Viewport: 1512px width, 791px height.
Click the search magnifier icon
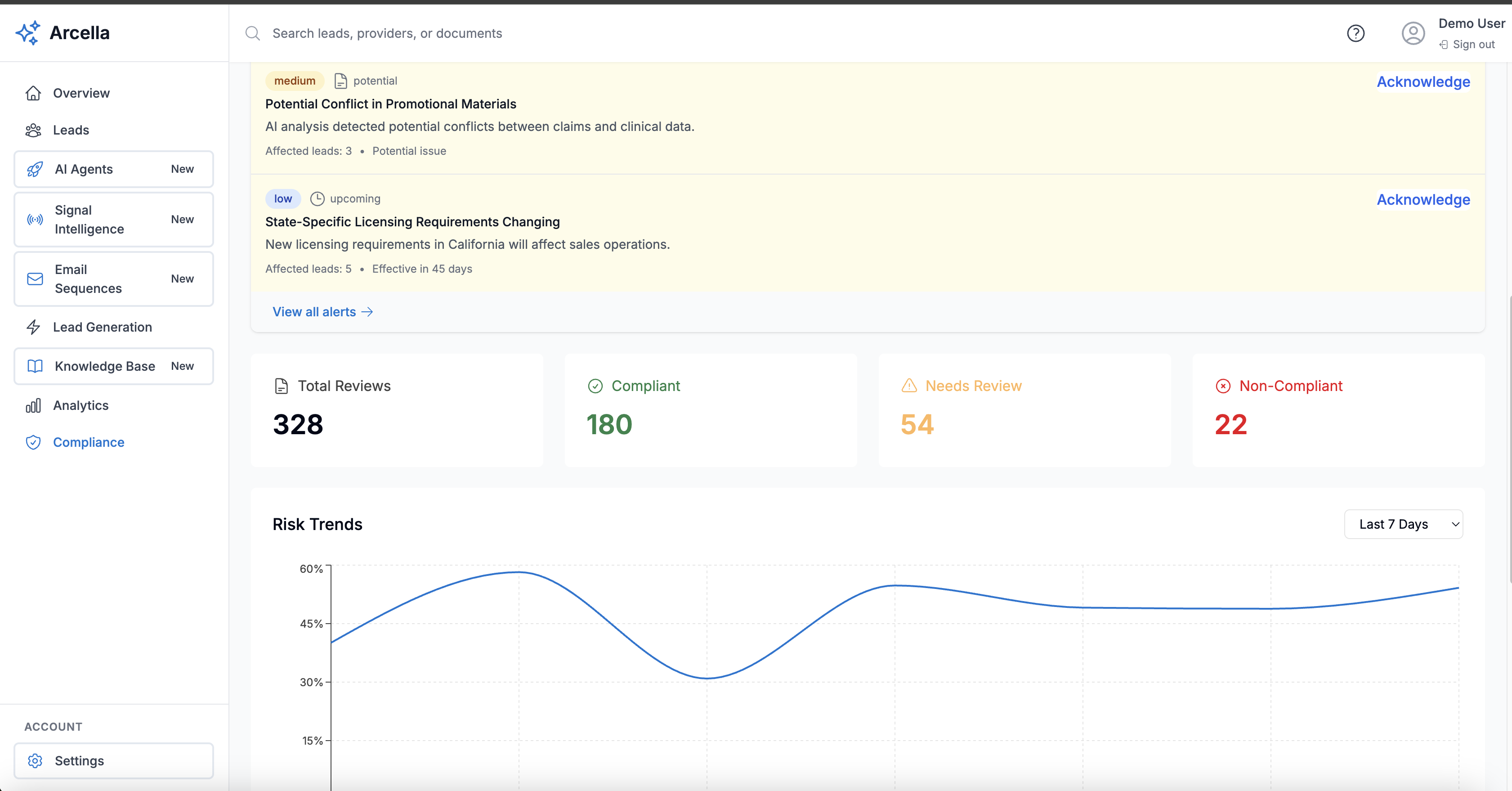[252, 33]
